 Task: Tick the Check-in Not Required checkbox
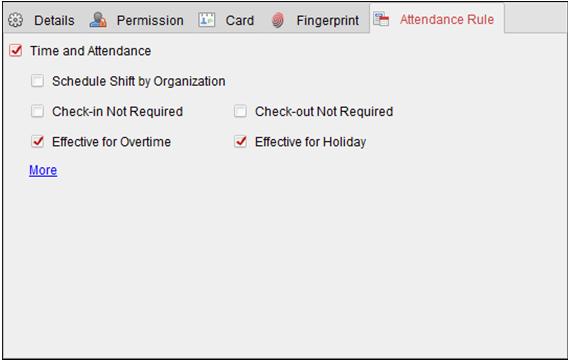(x=37, y=111)
